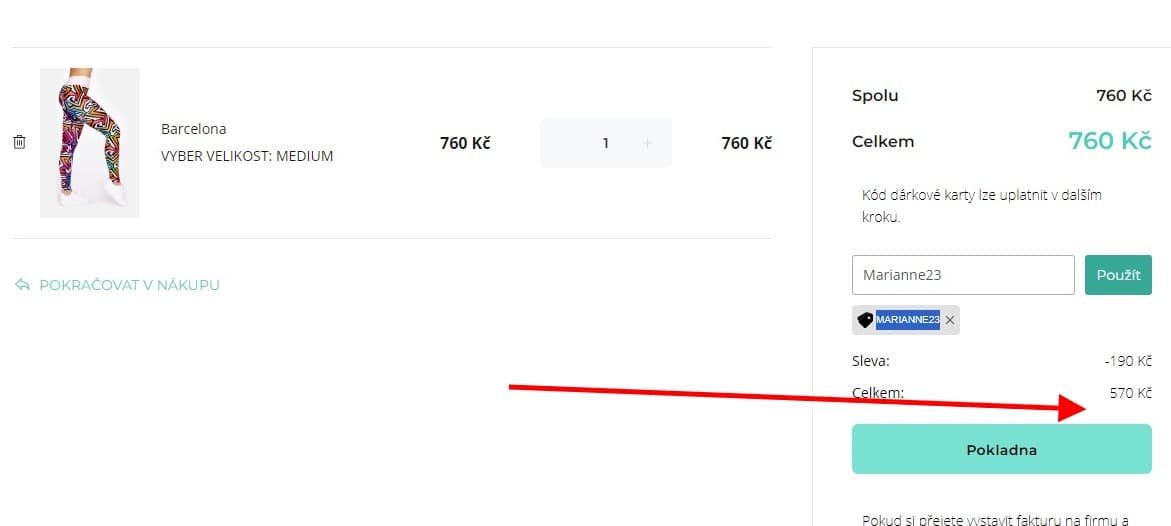Viewport: 1171px width, 526px height.
Task: Click the back arrow icon beside Pokračovat v nákupu
Action: click(22, 285)
